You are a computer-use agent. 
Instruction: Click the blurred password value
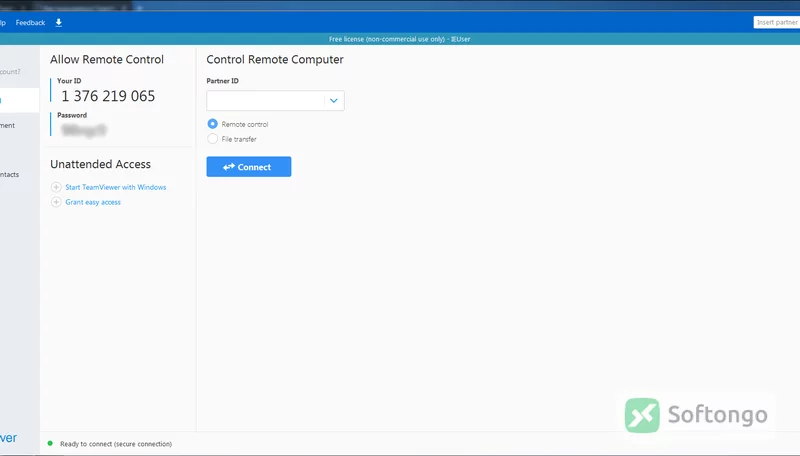83,131
